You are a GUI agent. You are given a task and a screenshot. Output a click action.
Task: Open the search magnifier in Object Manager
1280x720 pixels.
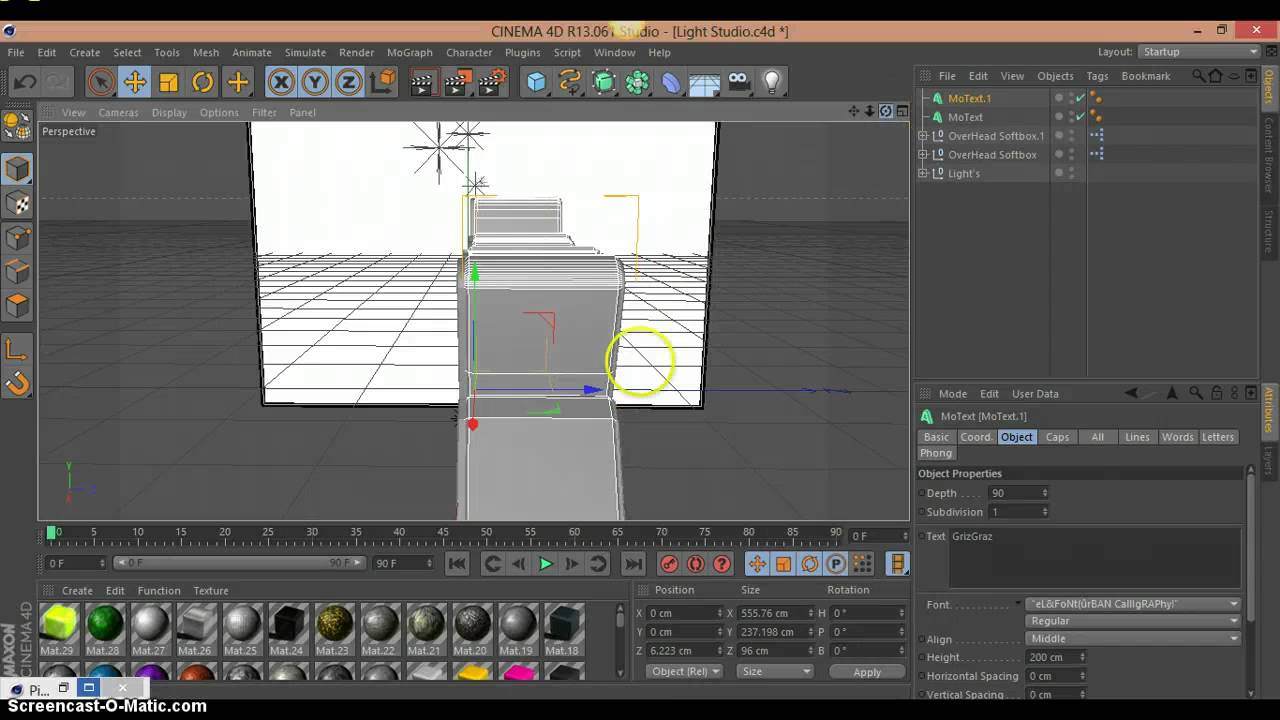coord(1198,75)
